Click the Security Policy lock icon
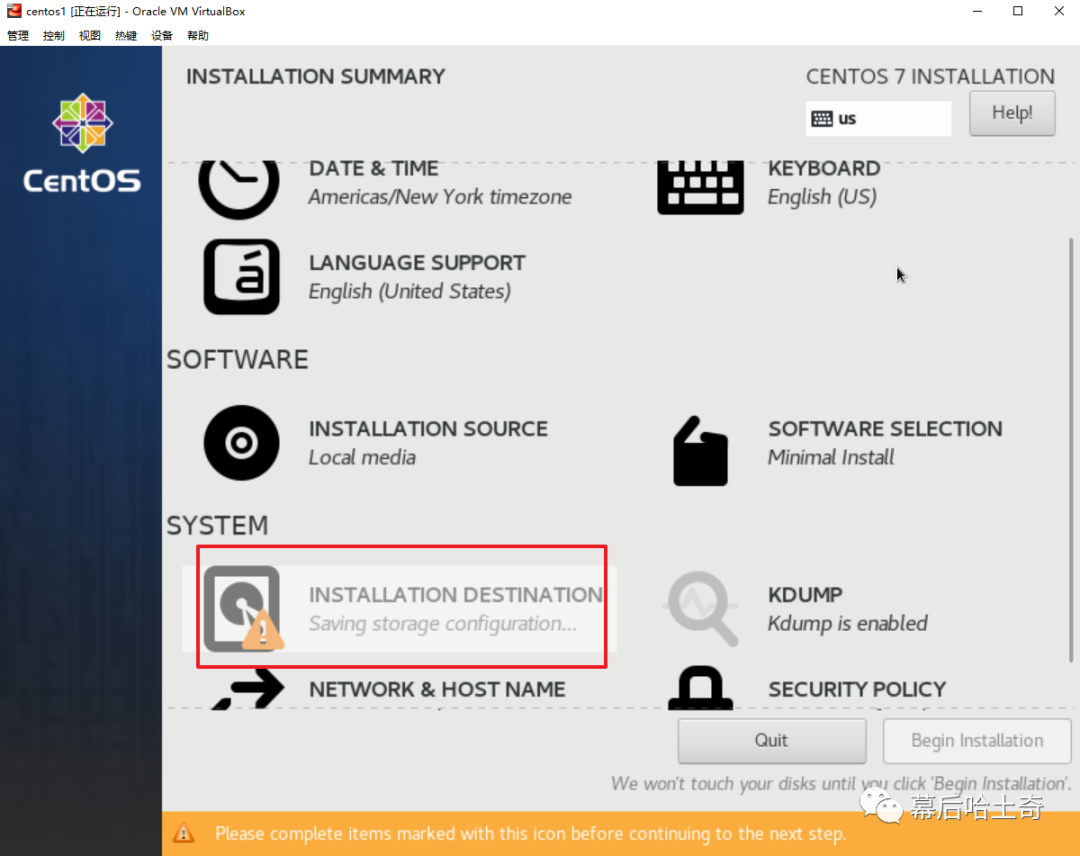The width and height of the screenshot is (1080, 856). pyautogui.click(x=701, y=690)
